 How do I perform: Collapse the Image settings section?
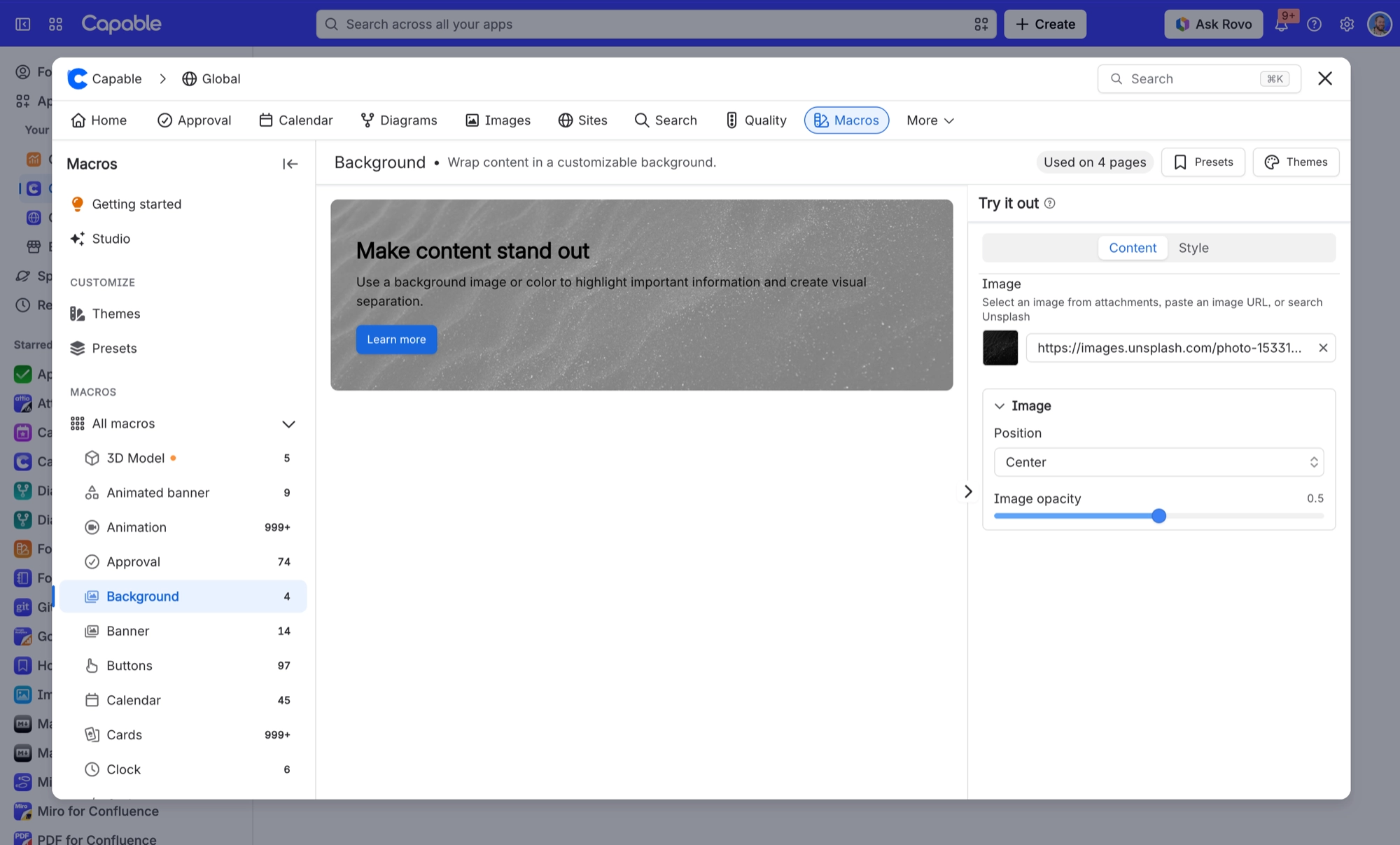1000,406
